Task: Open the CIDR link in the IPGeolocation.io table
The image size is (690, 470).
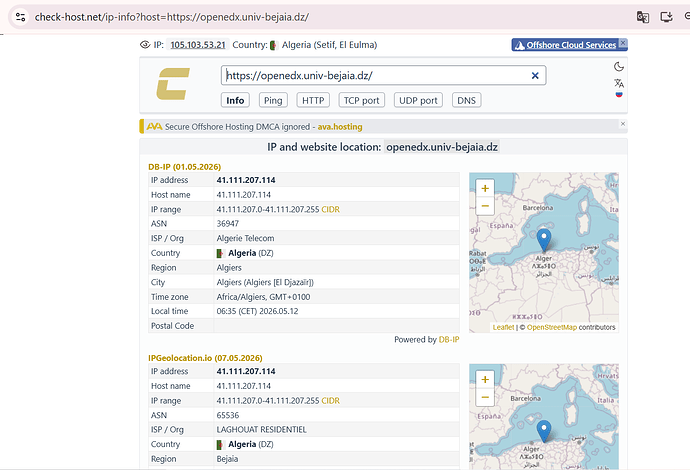Action: coord(330,401)
